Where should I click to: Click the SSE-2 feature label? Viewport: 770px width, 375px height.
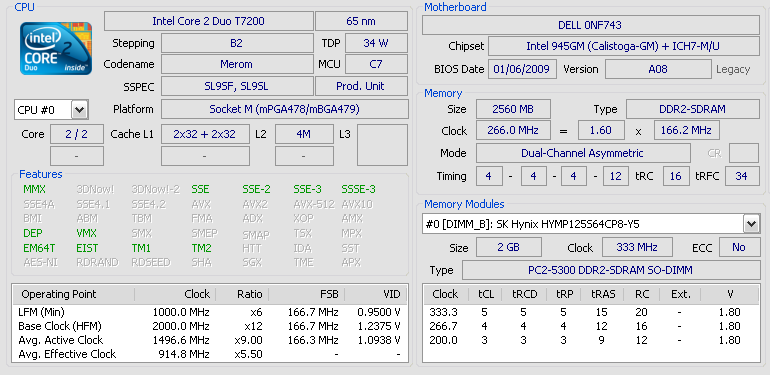click(x=256, y=189)
